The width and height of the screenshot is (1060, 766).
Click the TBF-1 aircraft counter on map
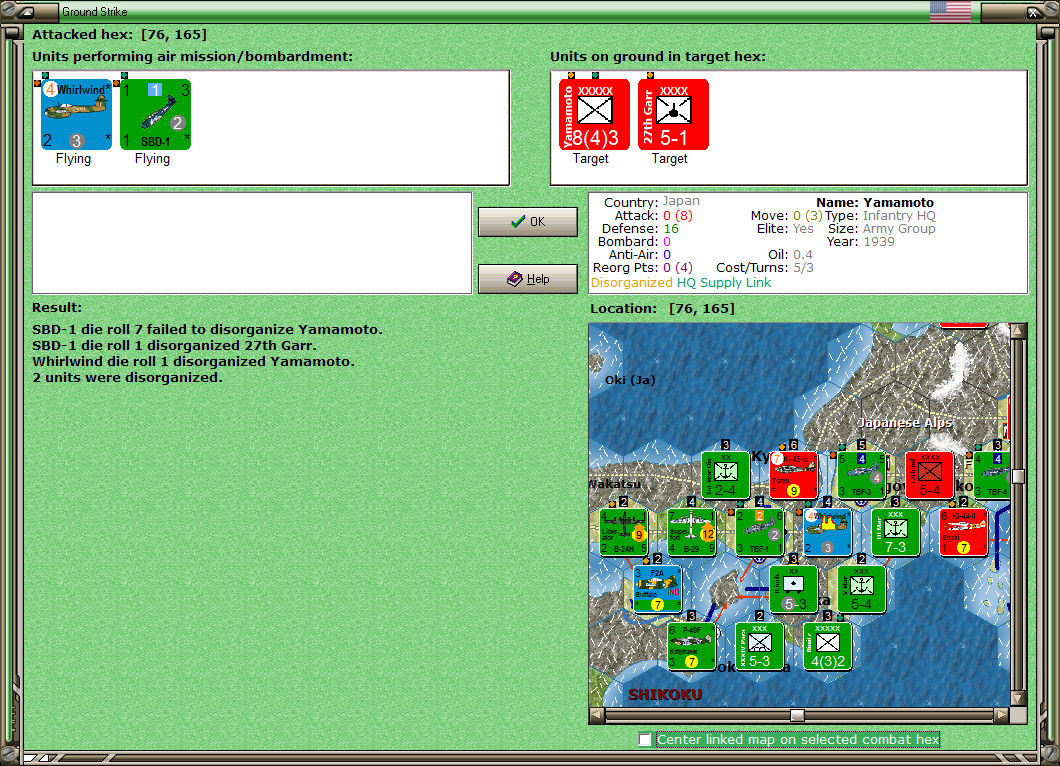click(759, 532)
